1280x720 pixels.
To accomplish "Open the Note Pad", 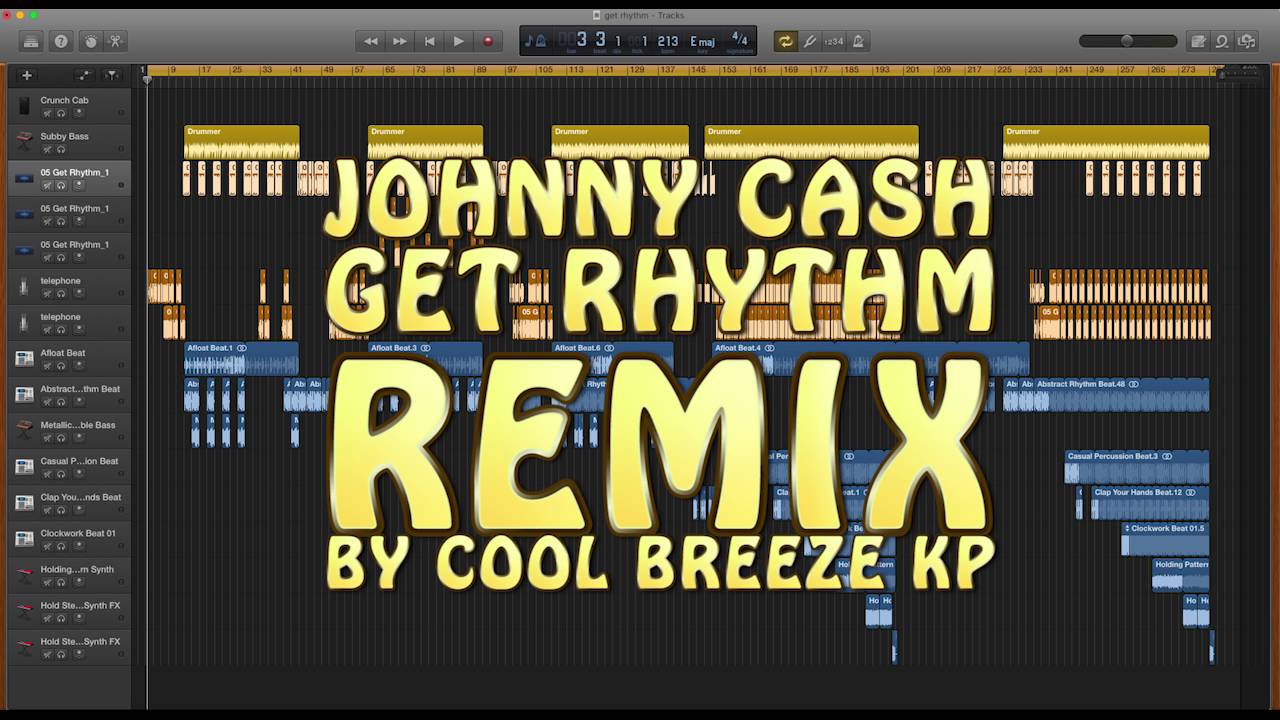I will point(1197,41).
